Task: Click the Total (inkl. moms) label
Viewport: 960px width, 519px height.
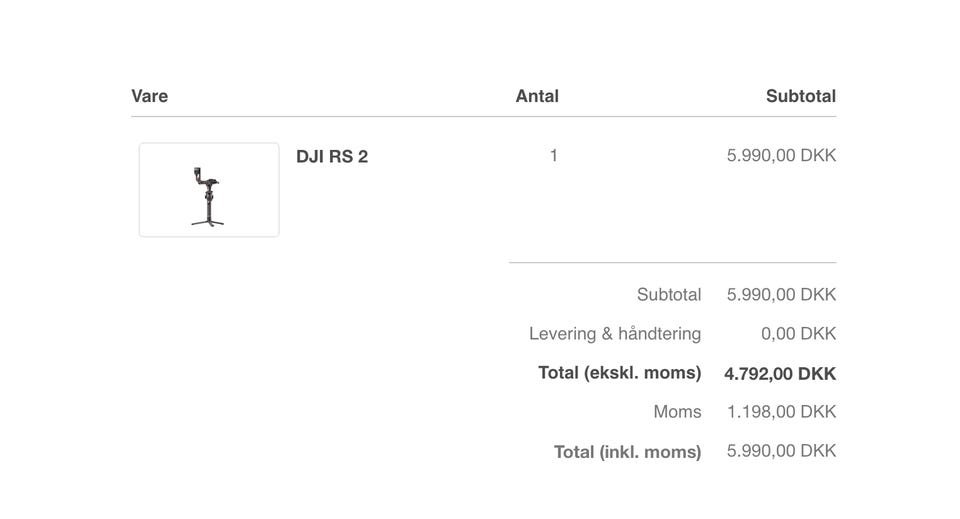Action: pos(628,452)
